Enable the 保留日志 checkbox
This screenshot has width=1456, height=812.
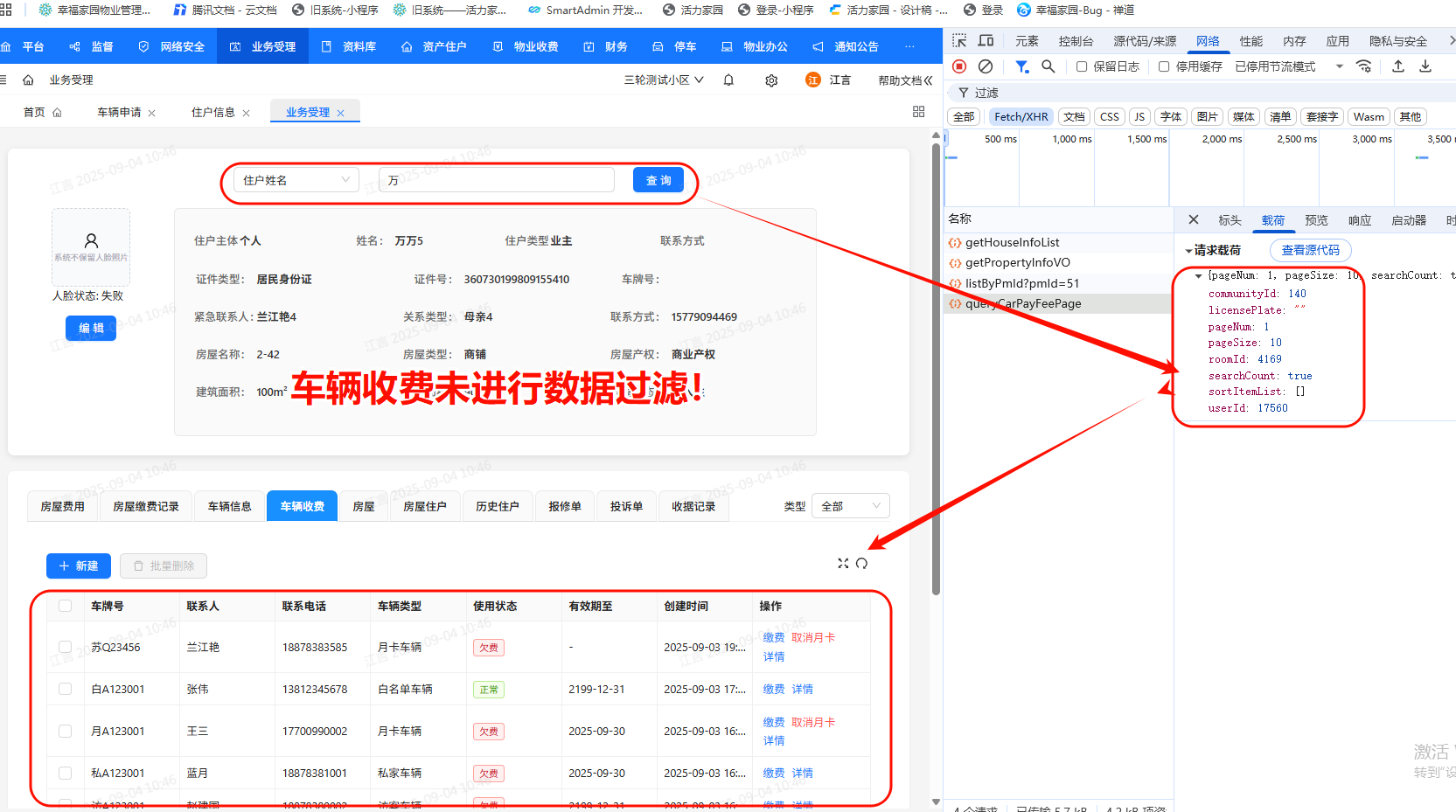[x=1082, y=66]
